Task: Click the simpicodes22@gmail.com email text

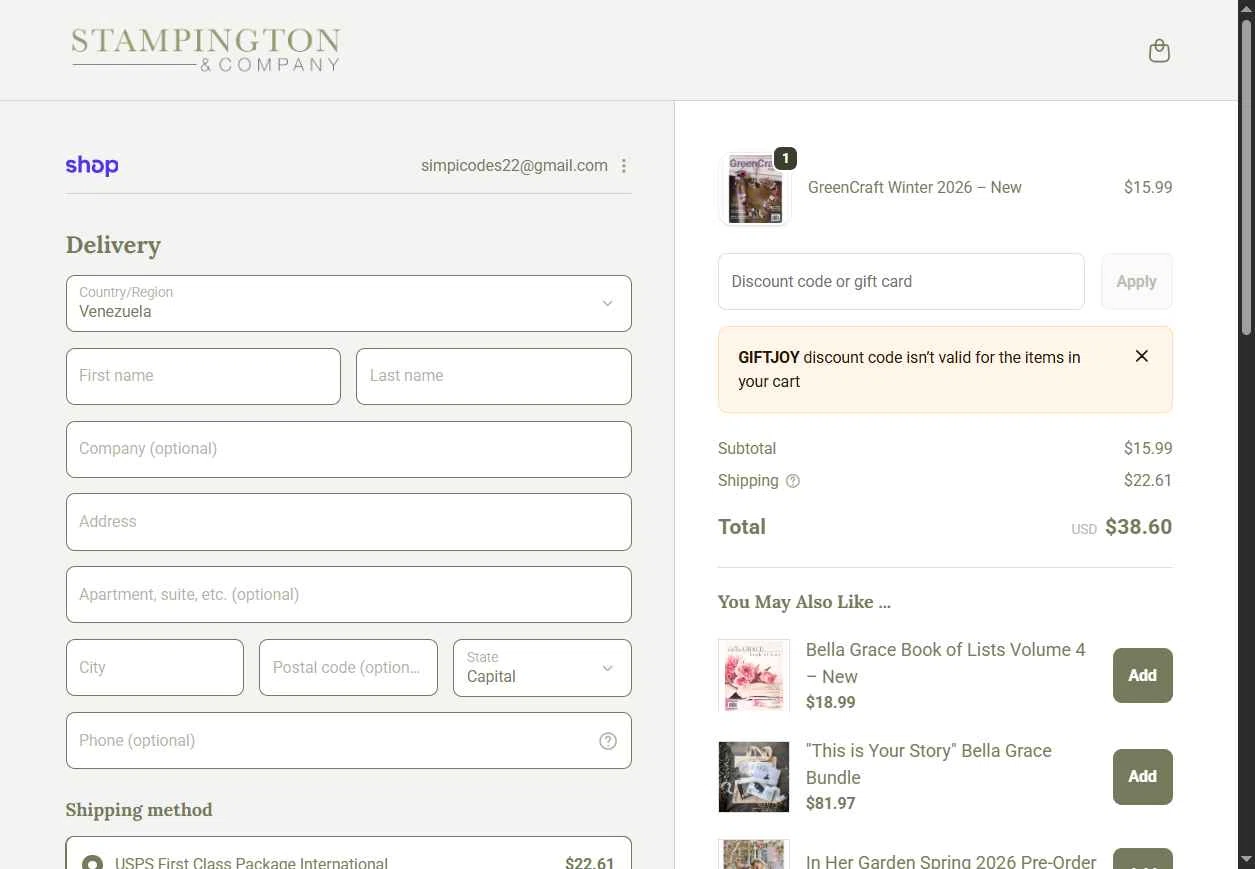Action: [514, 166]
